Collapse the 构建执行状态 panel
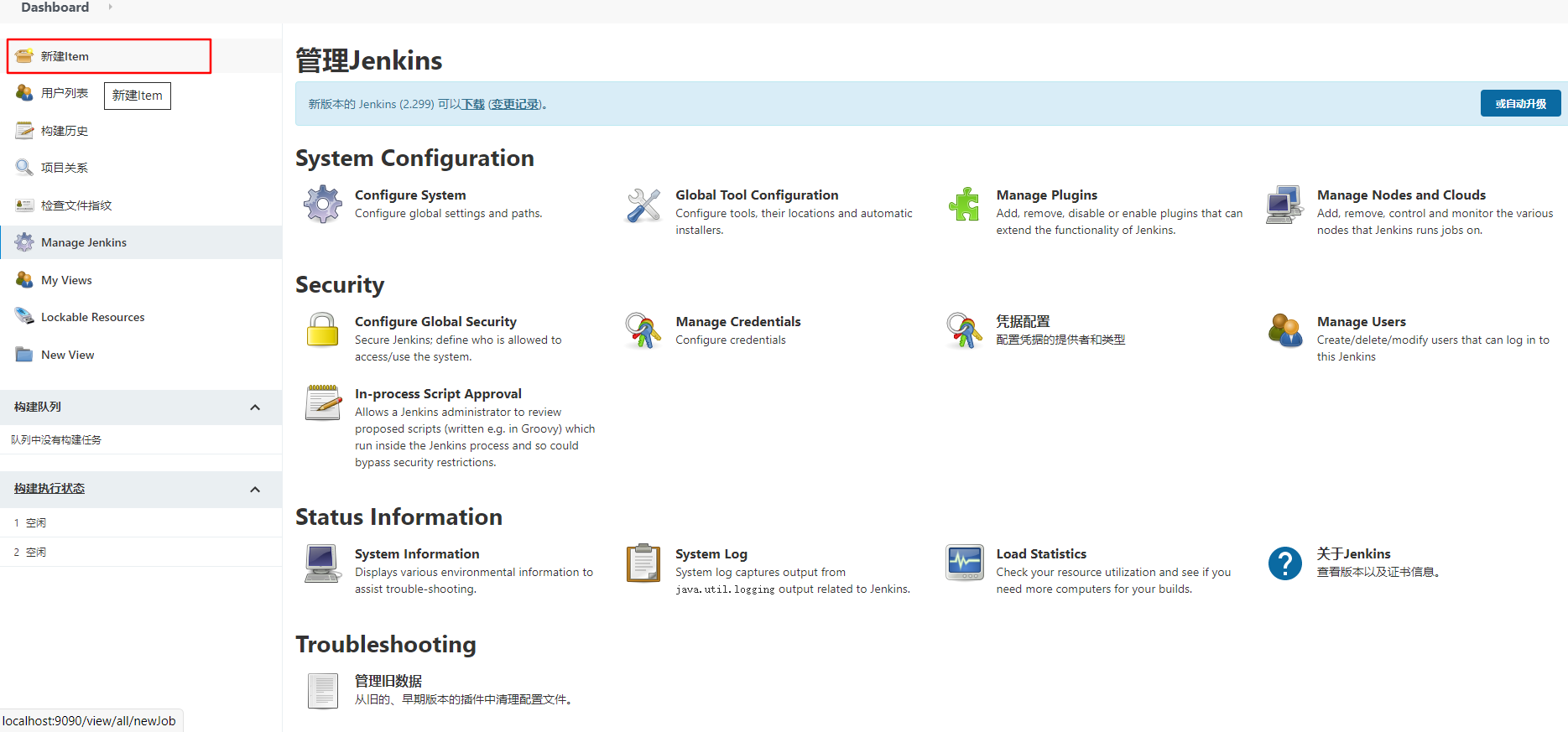The height and width of the screenshot is (732, 1568). point(255,490)
